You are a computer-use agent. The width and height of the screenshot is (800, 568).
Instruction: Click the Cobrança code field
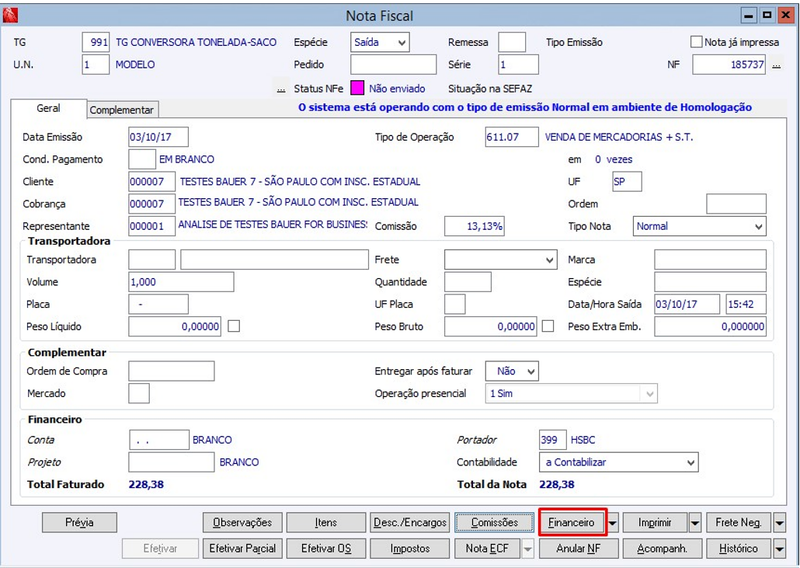pos(152,204)
